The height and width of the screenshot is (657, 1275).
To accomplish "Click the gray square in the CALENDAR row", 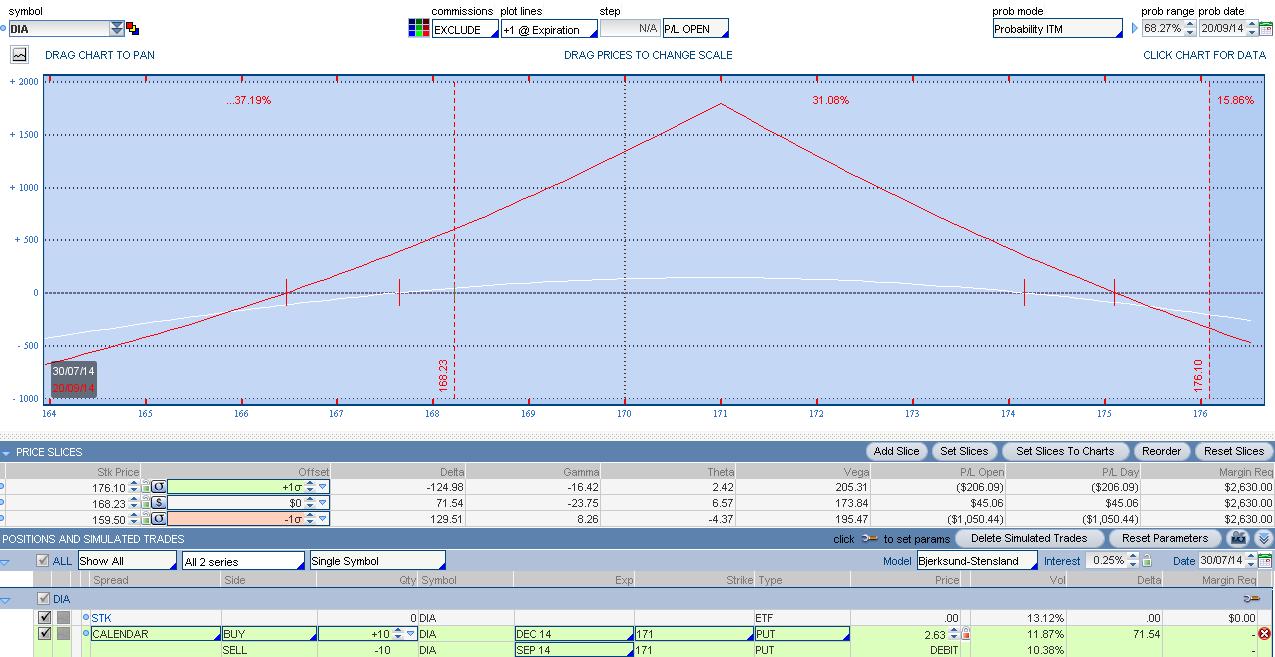I will [x=63, y=634].
